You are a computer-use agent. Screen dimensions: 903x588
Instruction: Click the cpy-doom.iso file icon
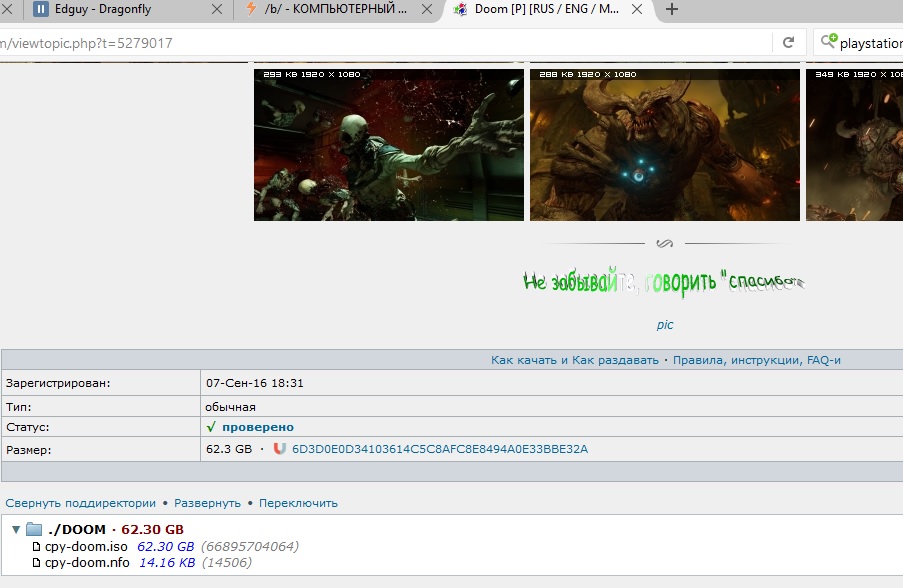coord(36,547)
